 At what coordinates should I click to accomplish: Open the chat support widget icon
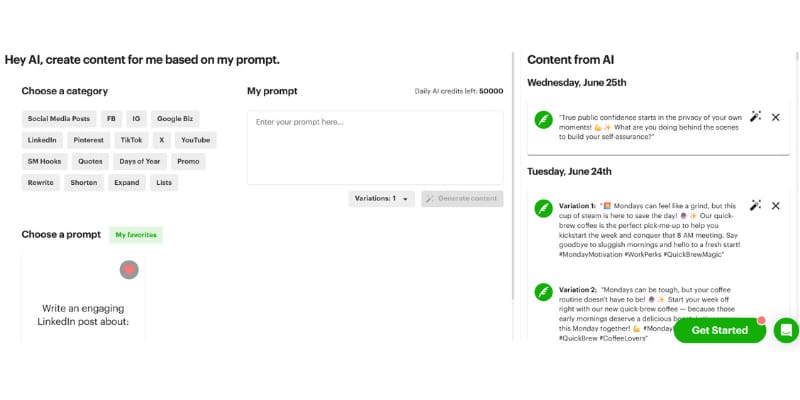pos(786,330)
